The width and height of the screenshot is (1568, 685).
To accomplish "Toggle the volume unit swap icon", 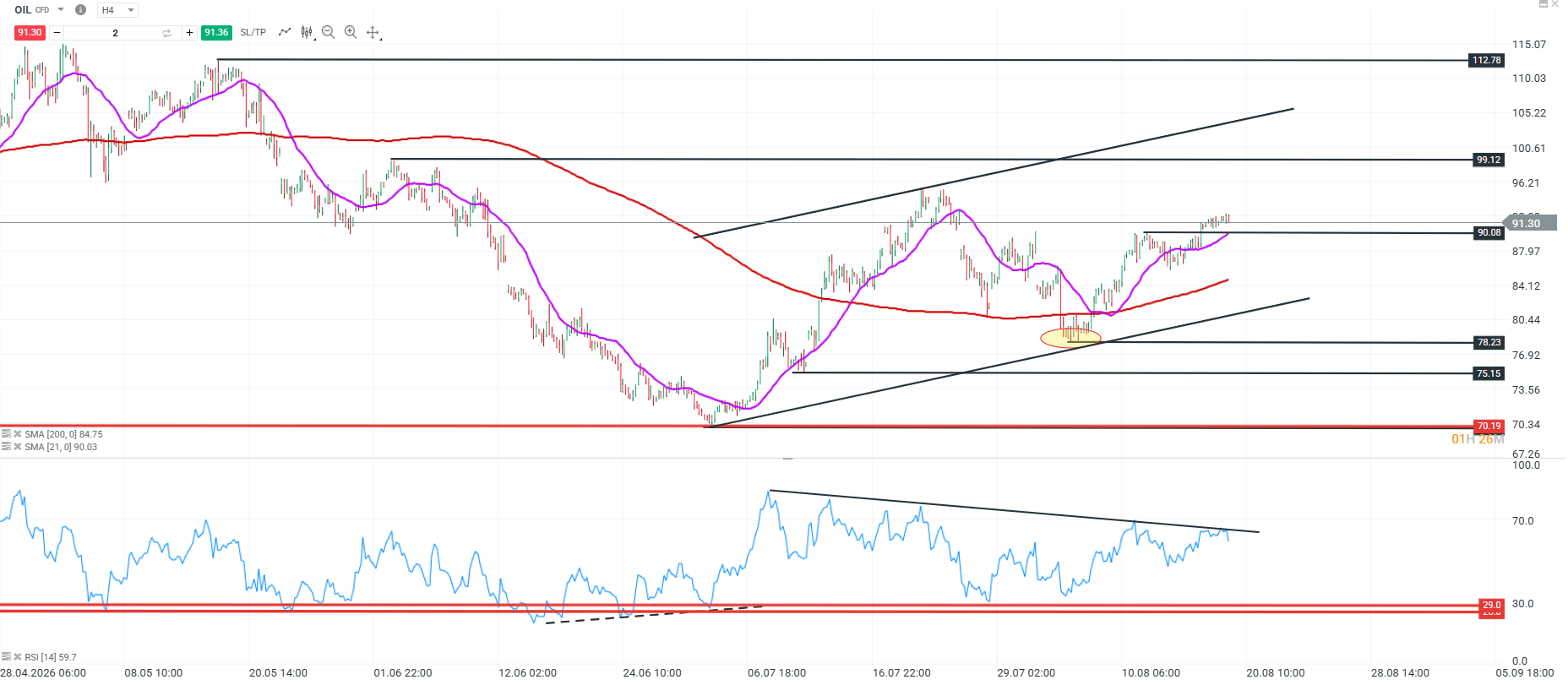I will click(167, 33).
